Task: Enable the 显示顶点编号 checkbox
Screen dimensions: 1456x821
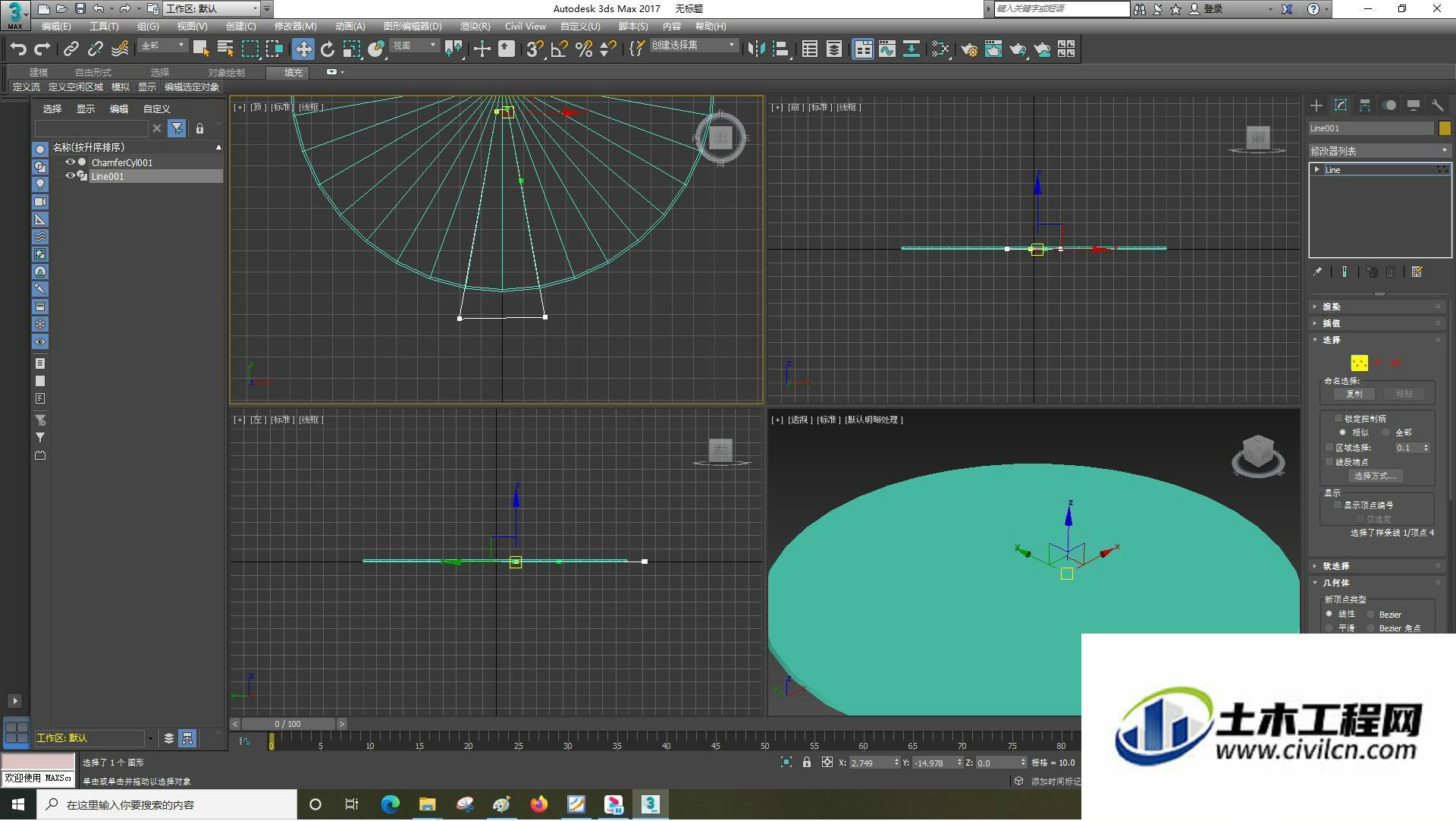Action: pyautogui.click(x=1338, y=505)
